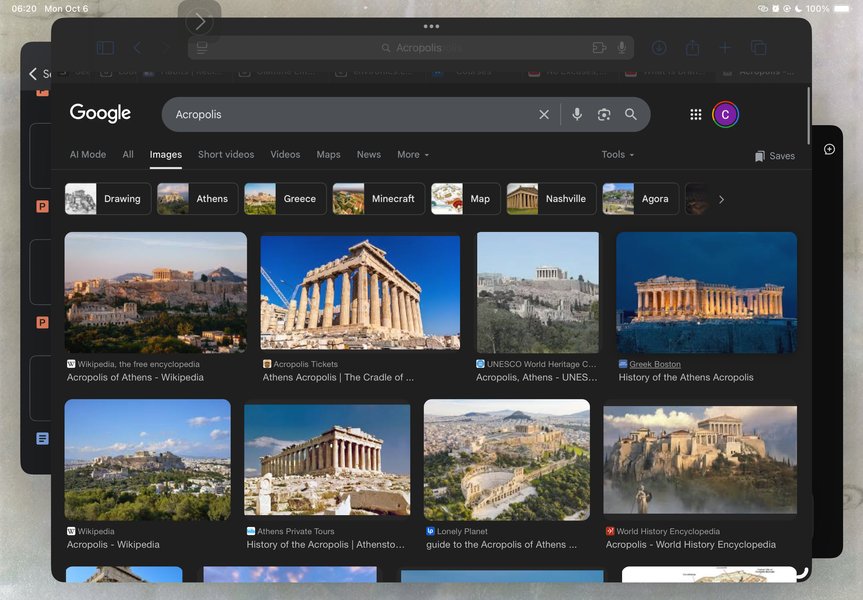
Task: Open Google Lens image search
Action: point(604,115)
